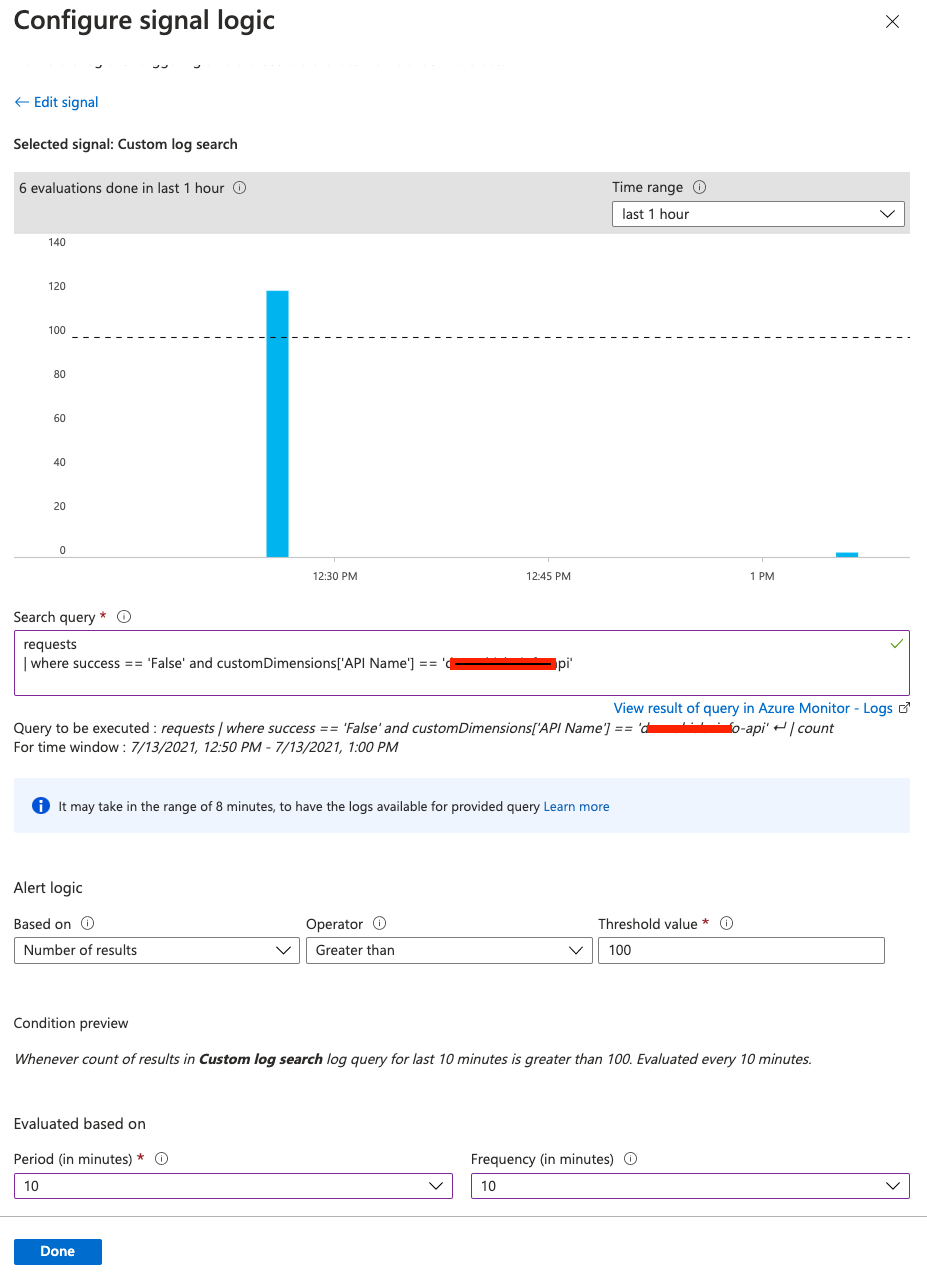Close the Configure signal logic panel
Viewport: 927px width, 1280px height.
coord(892,22)
